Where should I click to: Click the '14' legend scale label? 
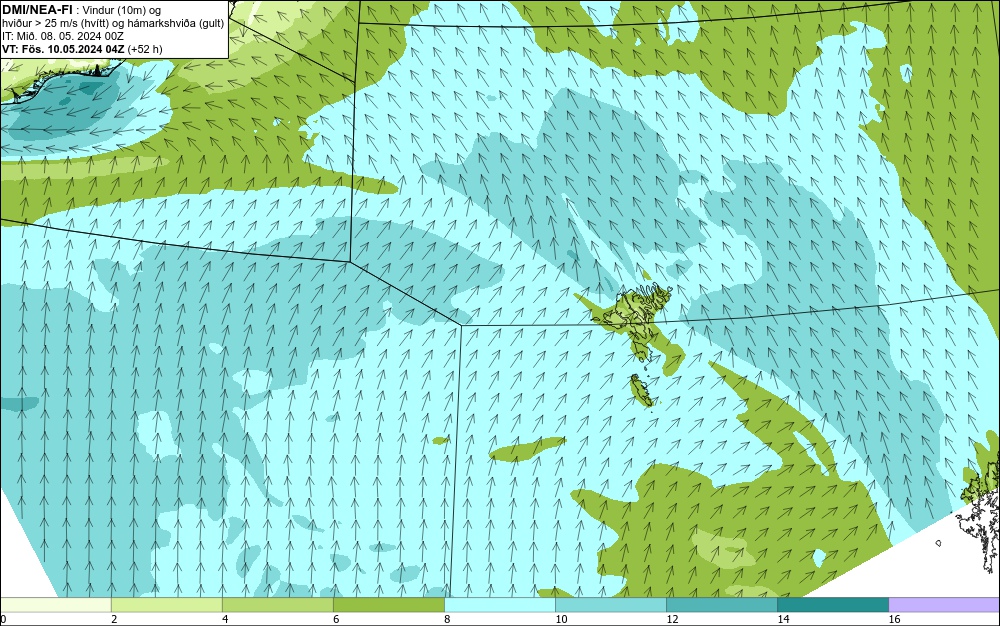(783, 619)
